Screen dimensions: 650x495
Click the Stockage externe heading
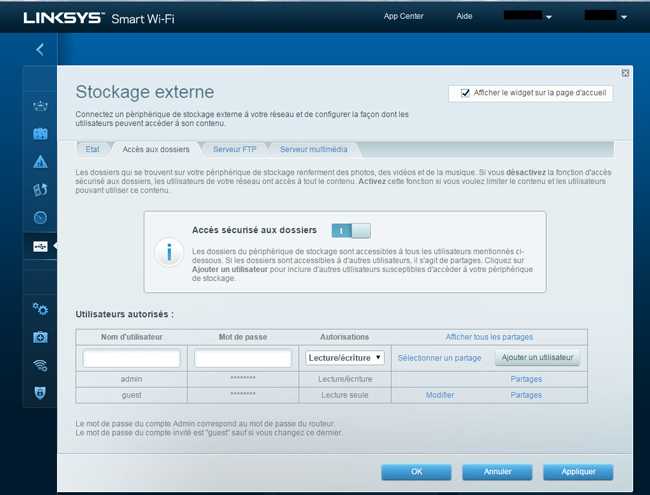145,92
